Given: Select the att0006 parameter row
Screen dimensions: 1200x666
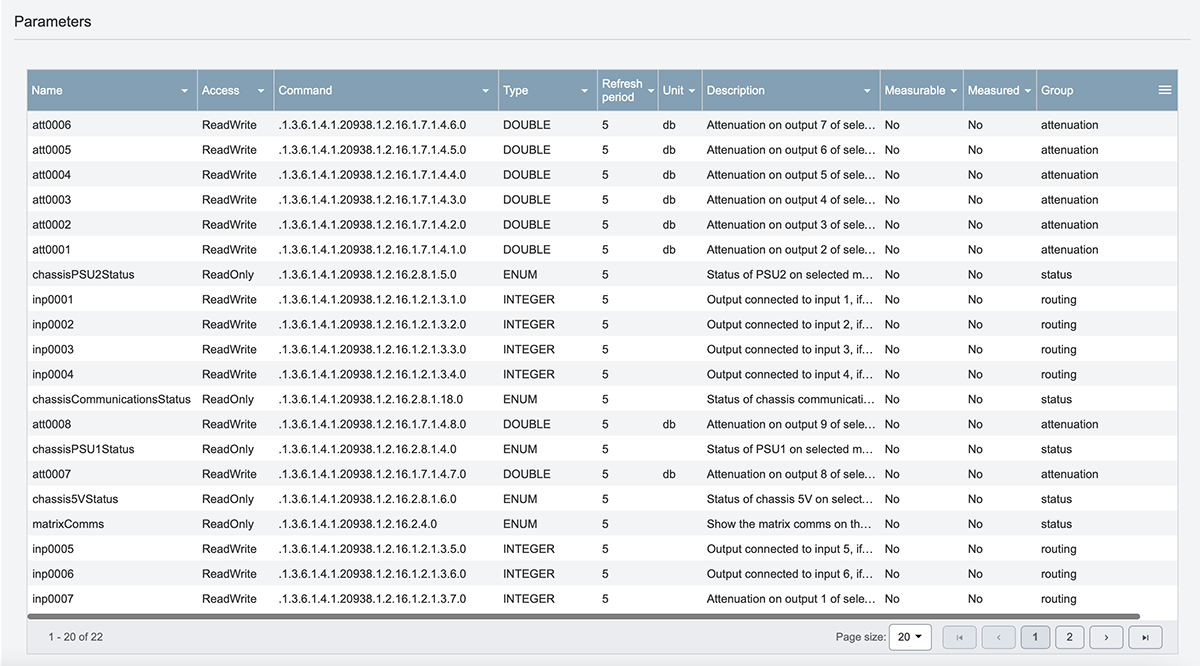Looking at the screenshot, I should tap(52, 125).
